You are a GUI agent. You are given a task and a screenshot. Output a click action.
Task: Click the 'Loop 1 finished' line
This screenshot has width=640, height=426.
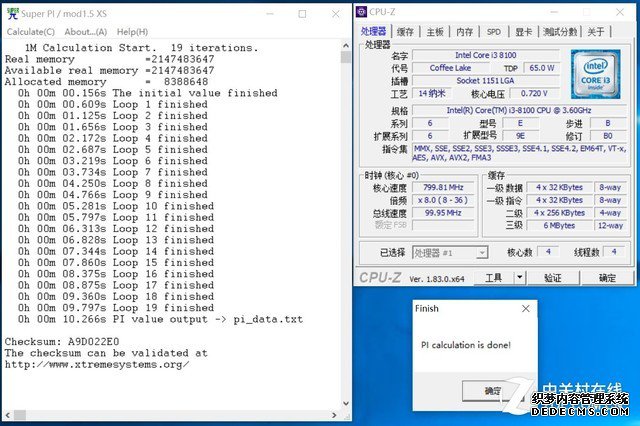(113, 104)
